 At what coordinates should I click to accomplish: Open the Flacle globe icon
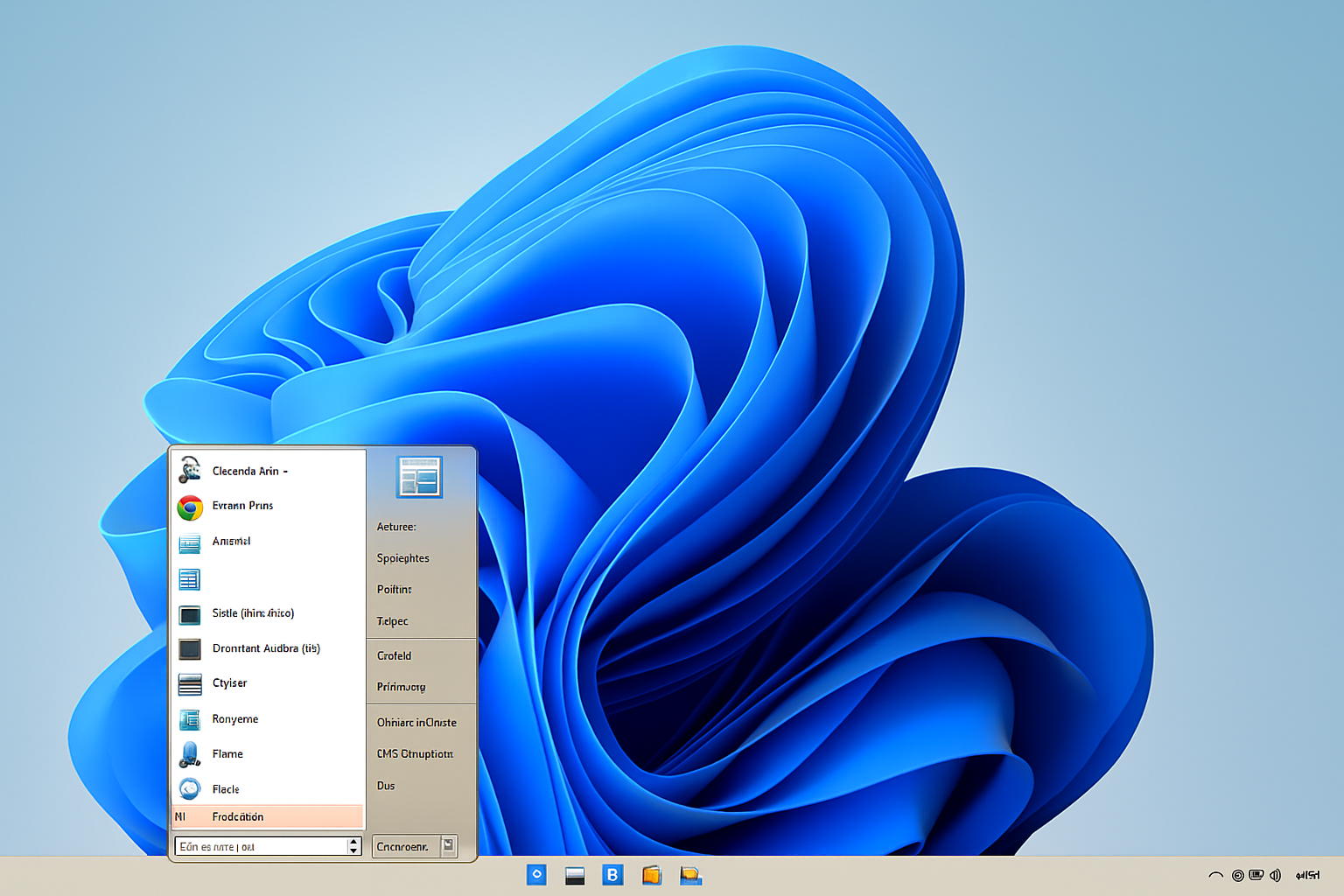pyautogui.click(x=226, y=788)
